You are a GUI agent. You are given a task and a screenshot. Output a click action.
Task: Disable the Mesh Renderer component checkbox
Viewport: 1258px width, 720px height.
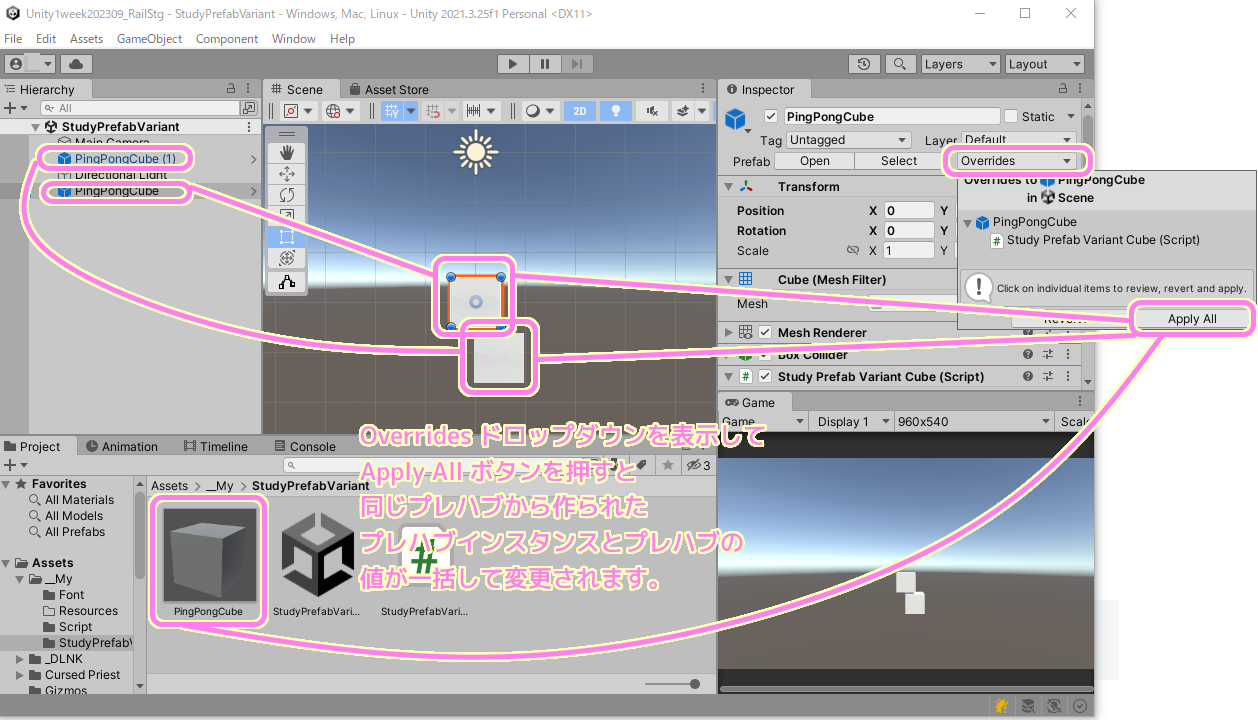pos(766,332)
